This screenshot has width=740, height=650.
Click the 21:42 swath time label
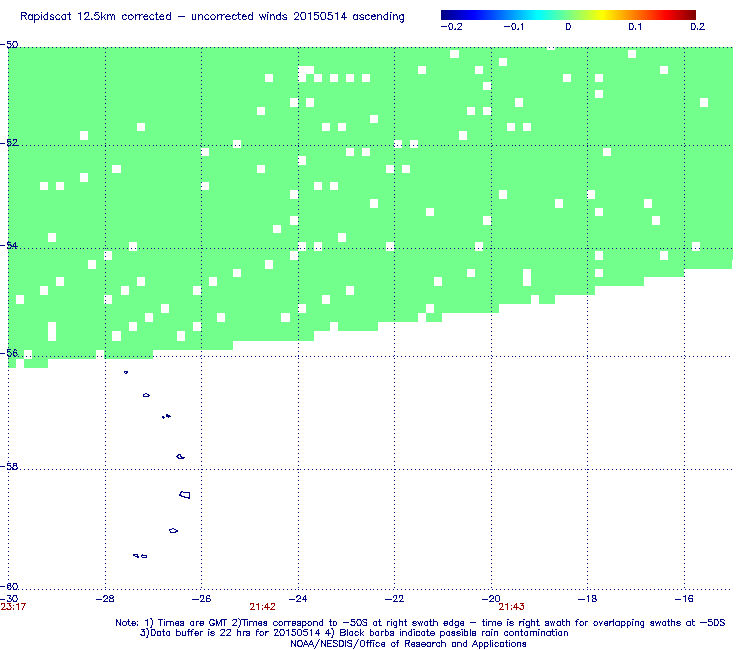pos(262,607)
